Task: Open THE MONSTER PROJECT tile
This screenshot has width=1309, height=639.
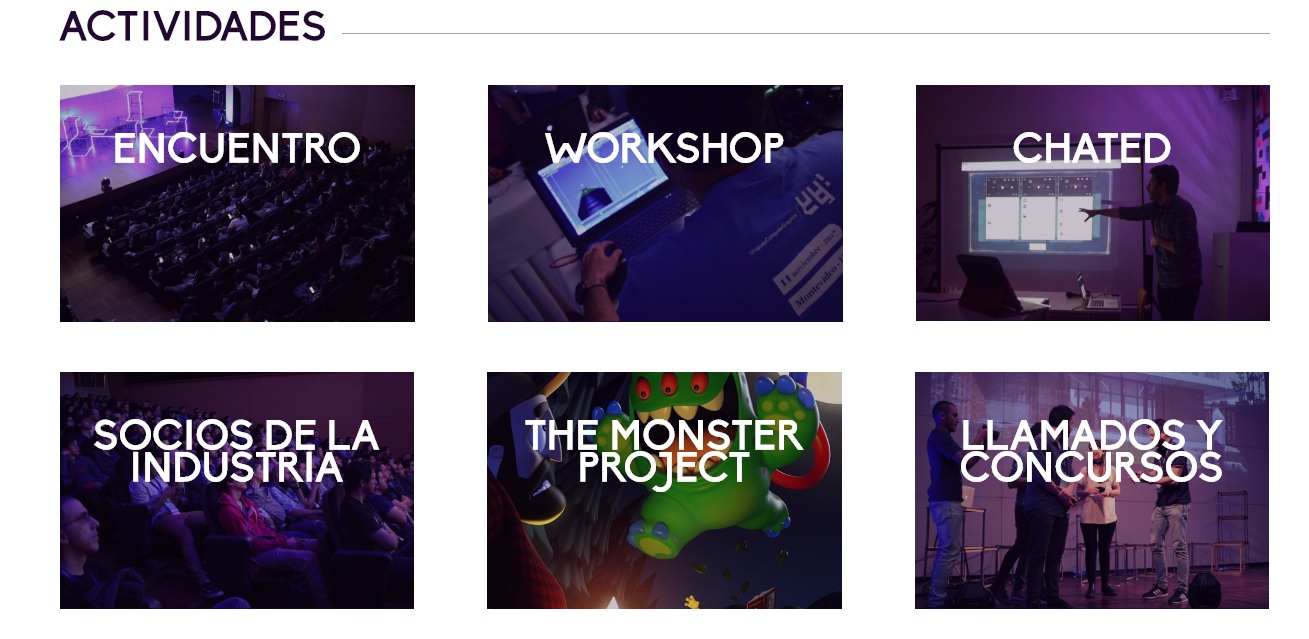Action: coord(664,490)
